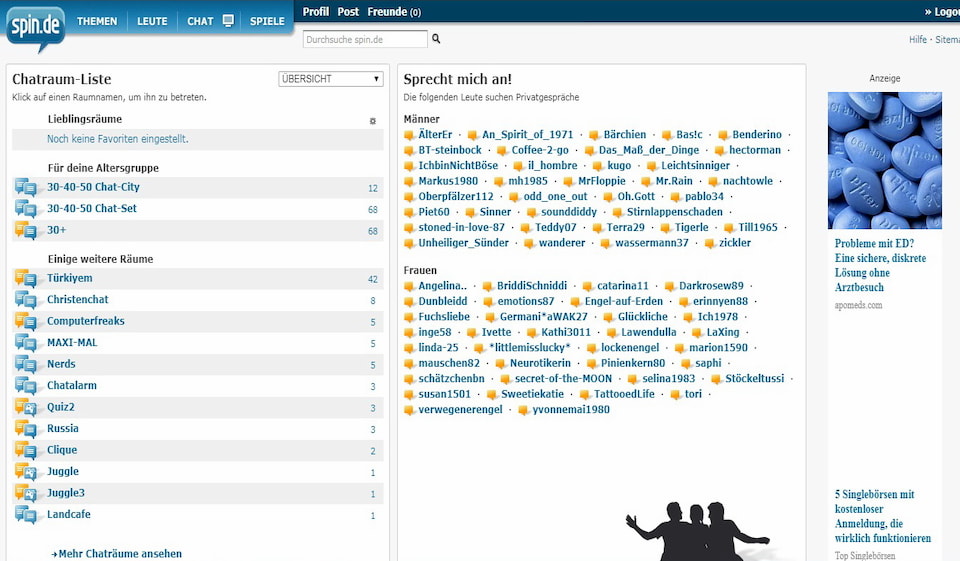This screenshot has width=960, height=561.
Task: Click the Durchsuche spin.de search field
Action: pos(365,40)
